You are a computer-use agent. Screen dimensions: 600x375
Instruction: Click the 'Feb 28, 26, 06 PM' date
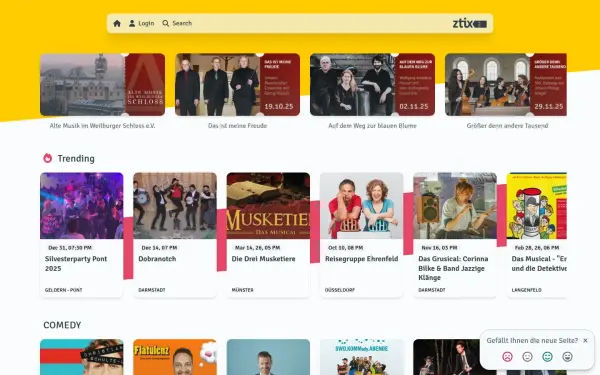537,248
